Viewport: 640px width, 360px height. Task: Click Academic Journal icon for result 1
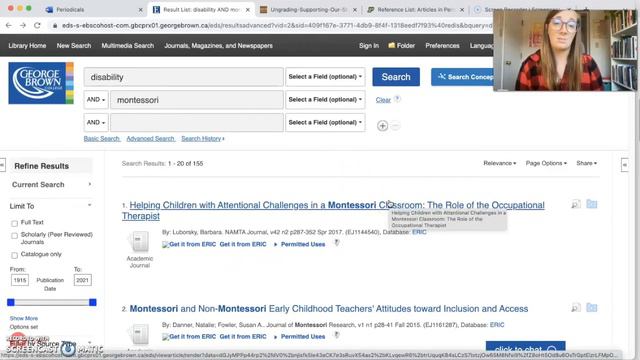click(x=140, y=242)
